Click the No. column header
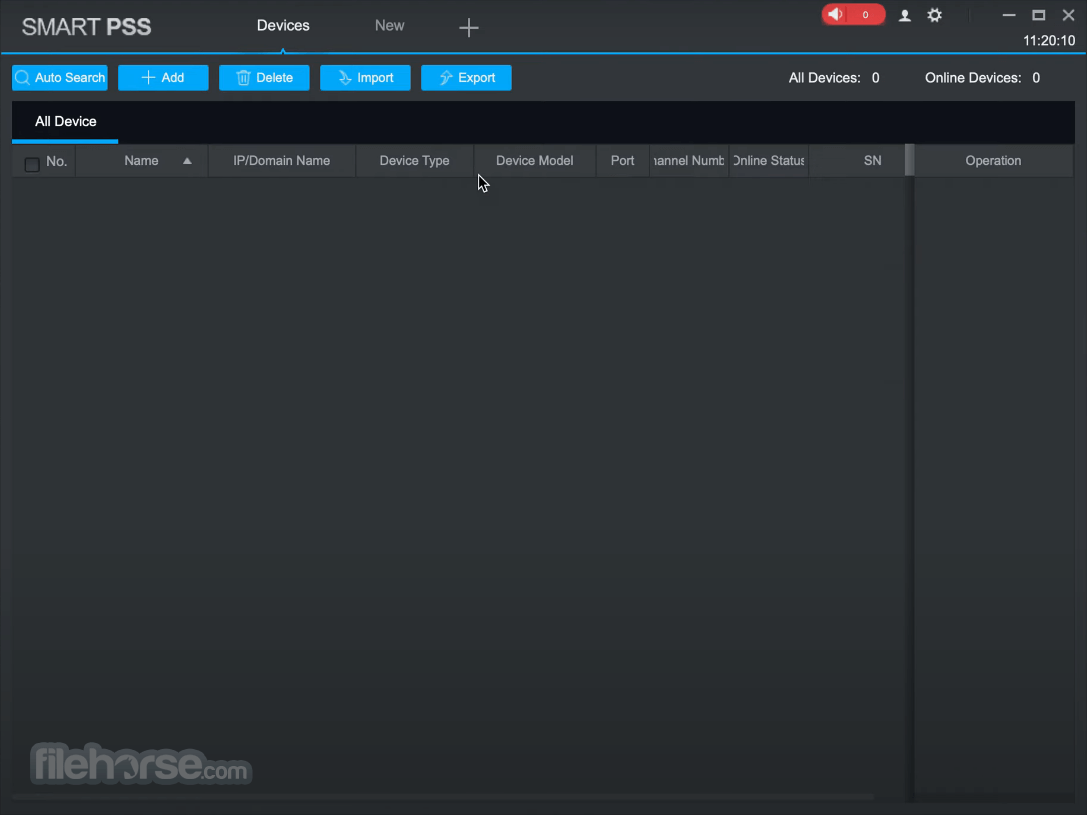Image resolution: width=1087 pixels, height=815 pixels. pos(56,161)
